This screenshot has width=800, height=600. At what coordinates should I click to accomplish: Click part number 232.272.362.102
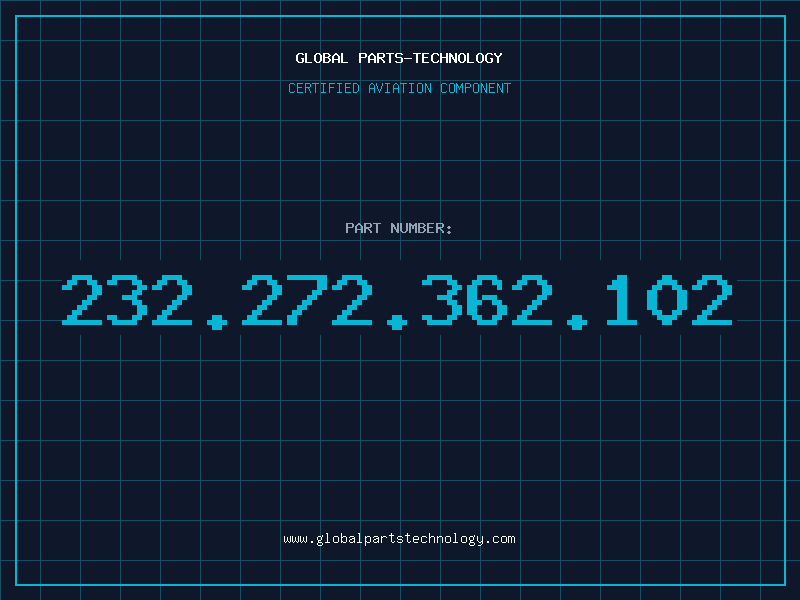tap(397, 302)
